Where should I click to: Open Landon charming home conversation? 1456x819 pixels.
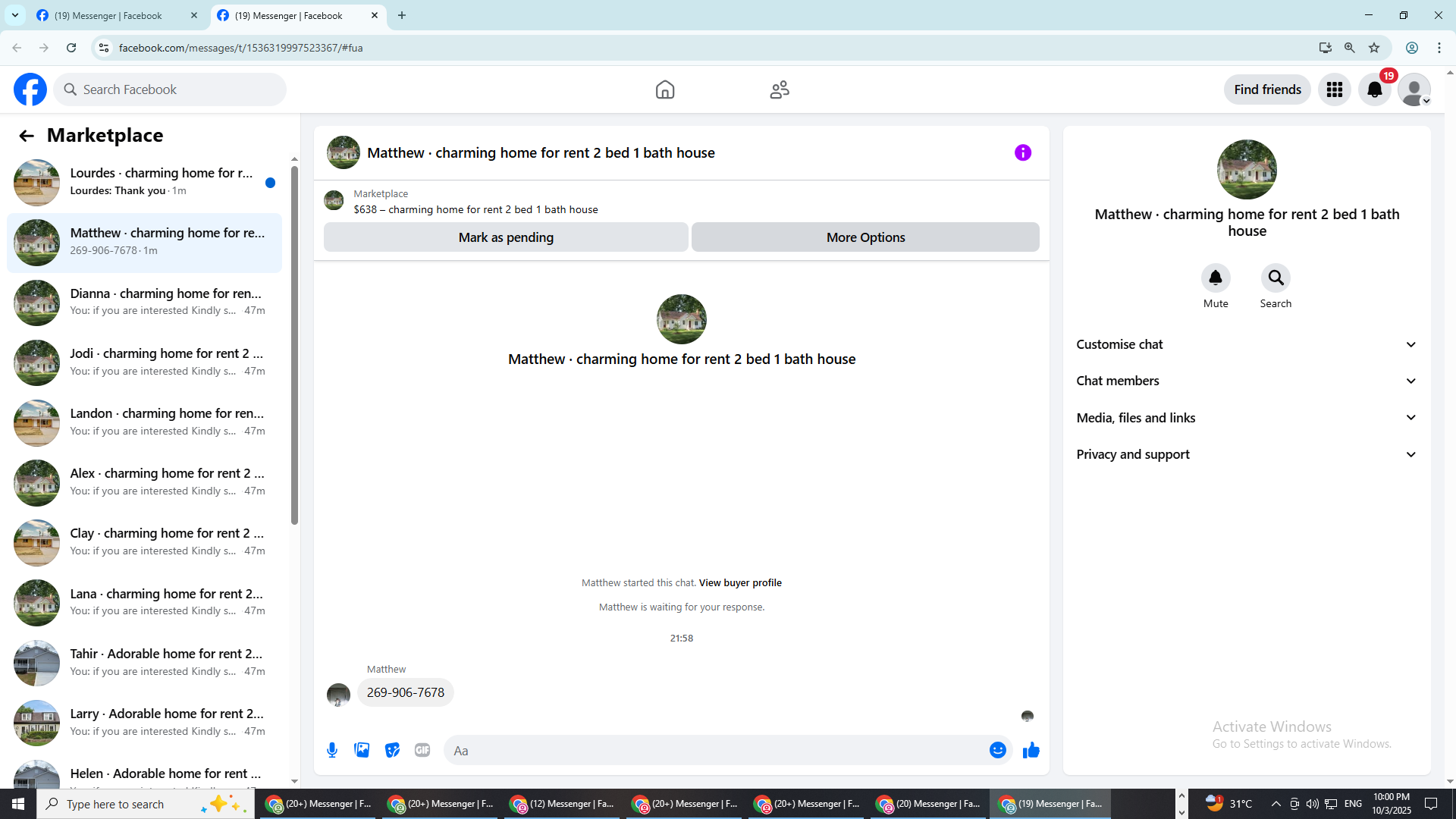tap(144, 422)
